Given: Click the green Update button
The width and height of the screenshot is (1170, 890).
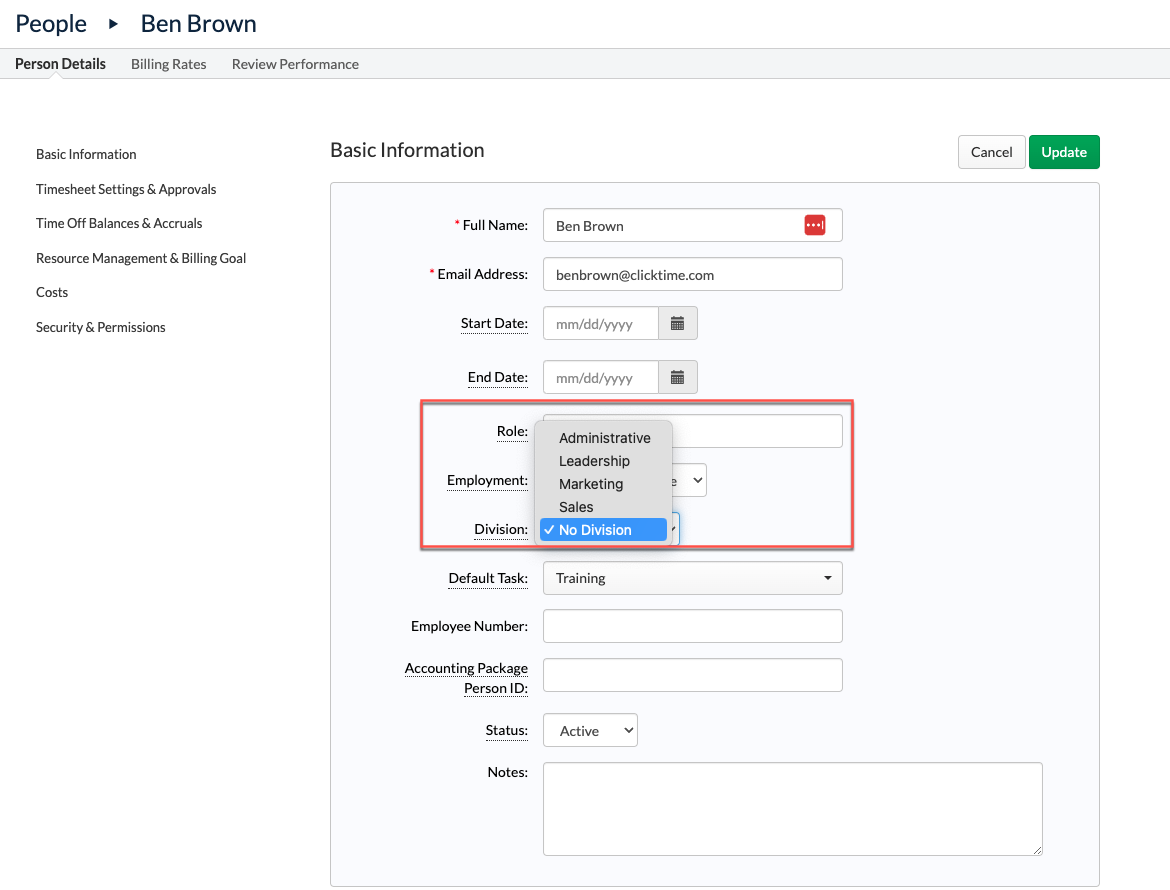Looking at the screenshot, I should [x=1064, y=152].
